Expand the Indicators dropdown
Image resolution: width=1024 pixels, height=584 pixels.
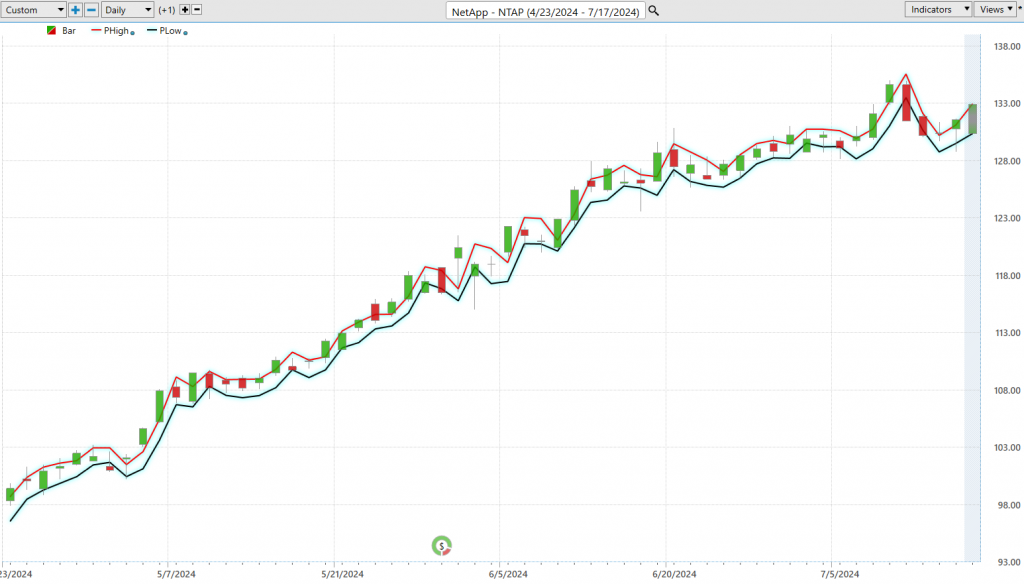pos(938,9)
